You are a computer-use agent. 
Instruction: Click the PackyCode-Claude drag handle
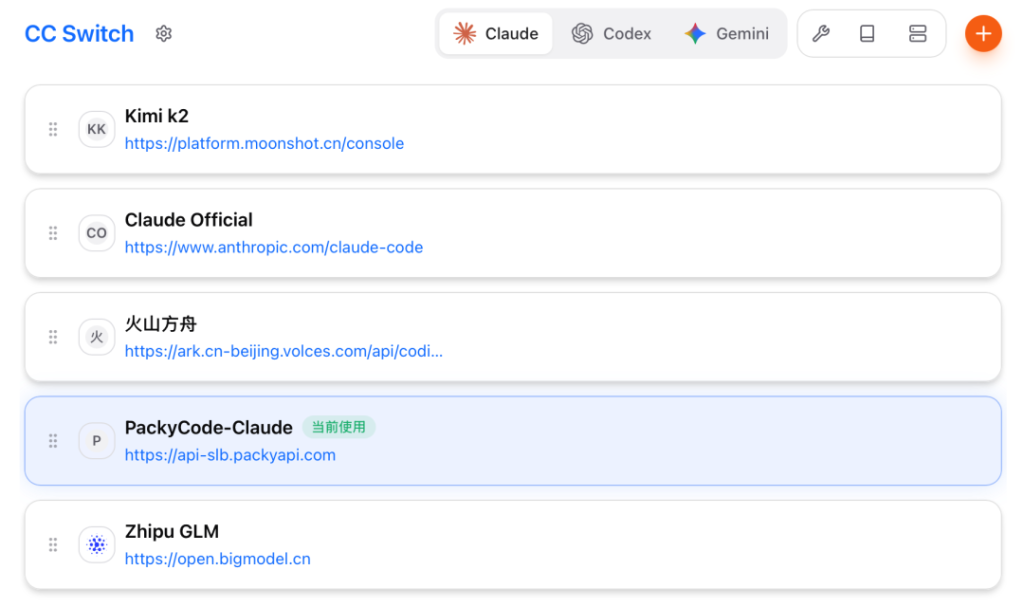pos(53,441)
